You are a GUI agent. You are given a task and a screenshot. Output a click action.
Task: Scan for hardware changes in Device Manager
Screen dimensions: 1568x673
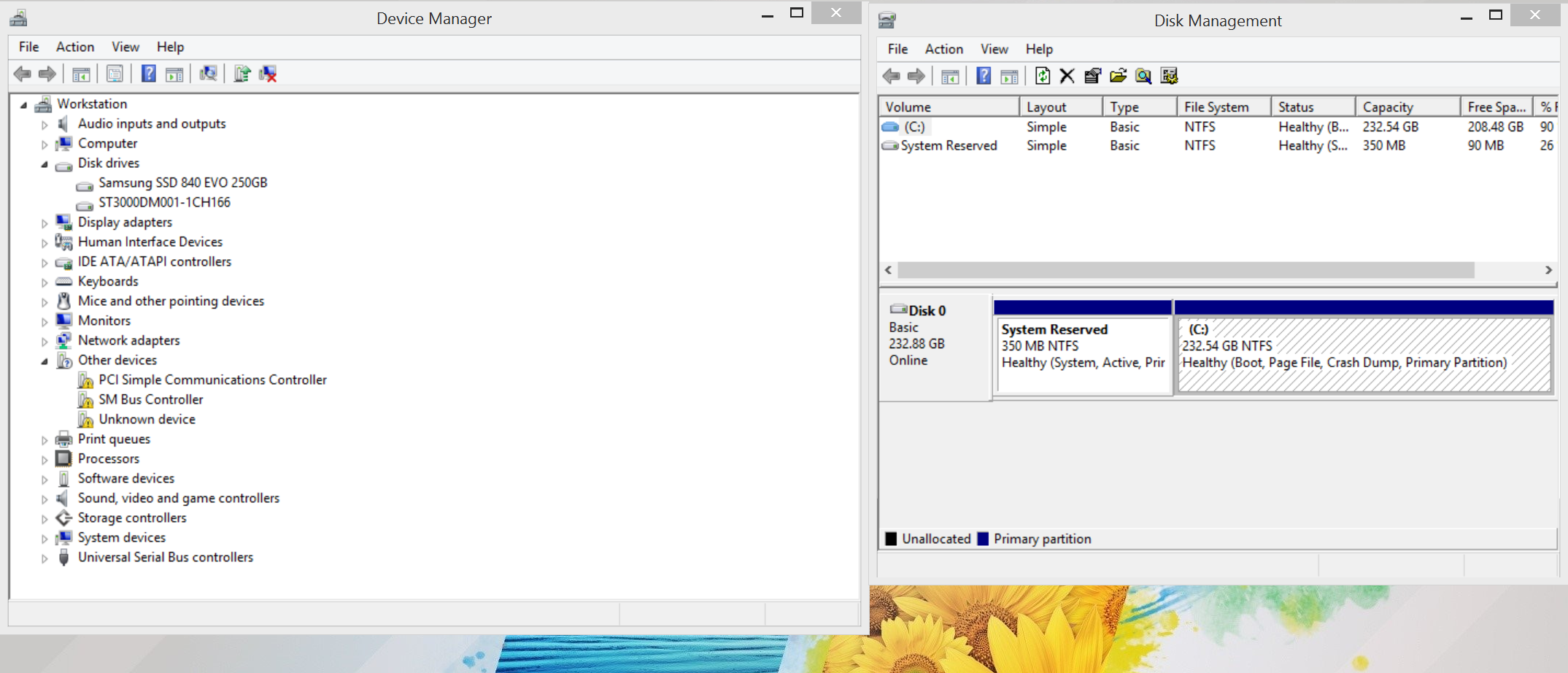click(208, 74)
